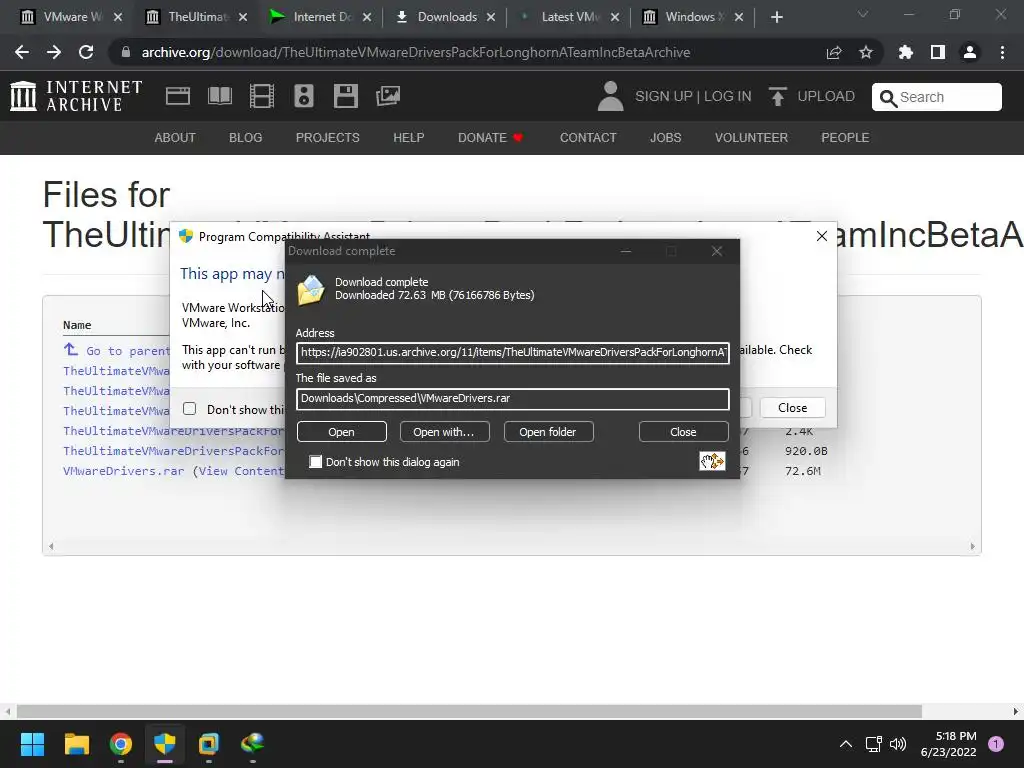The image size is (1024, 768).
Task: Open the Internet Archive audio speaker icon
Action: tap(304, 97)
